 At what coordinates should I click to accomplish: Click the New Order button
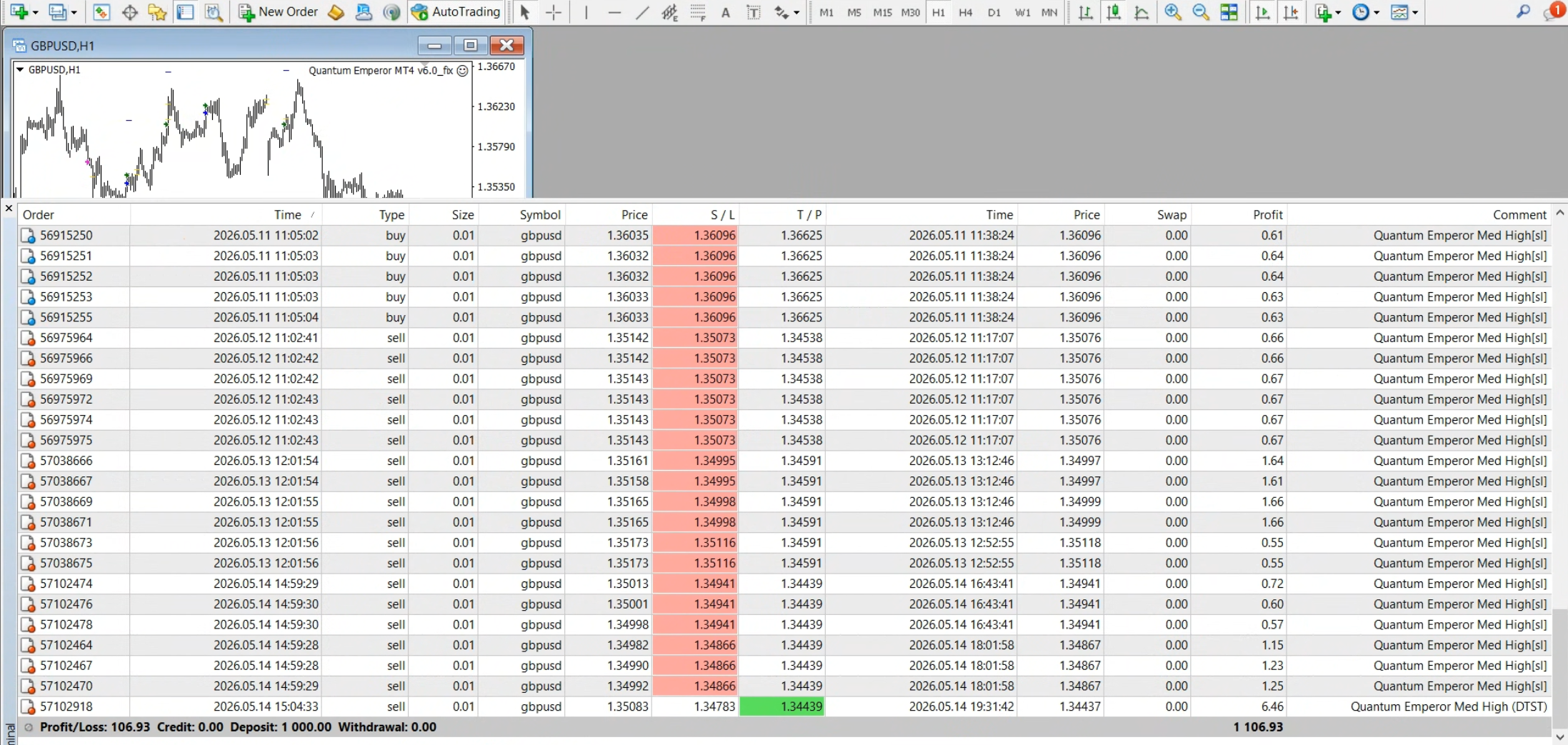click(x=279, y=12)
